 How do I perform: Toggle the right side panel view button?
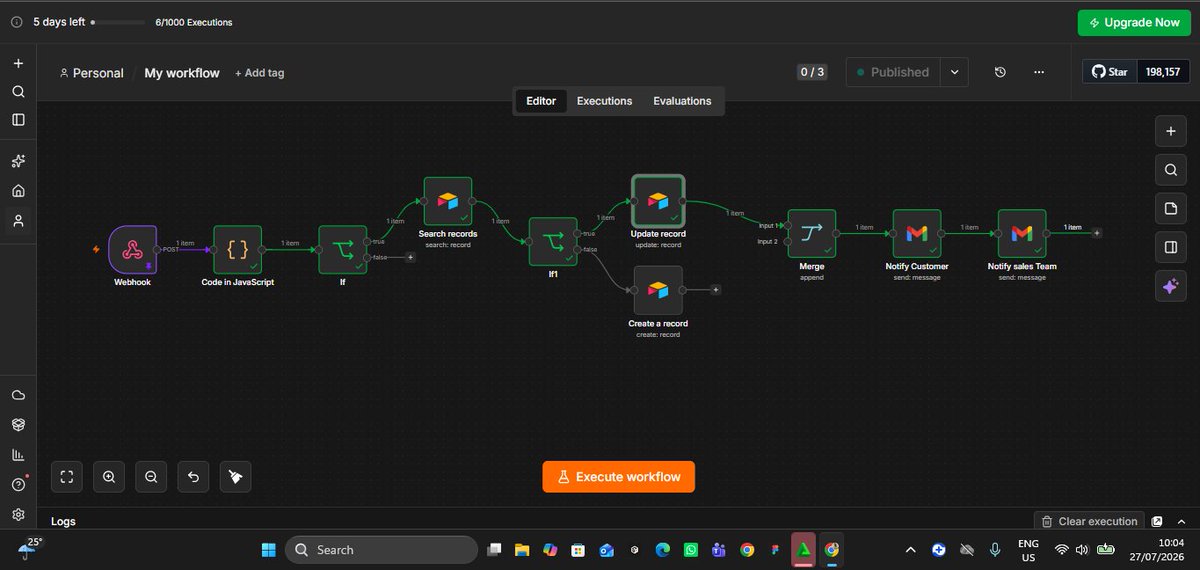tap(1170, 247)
